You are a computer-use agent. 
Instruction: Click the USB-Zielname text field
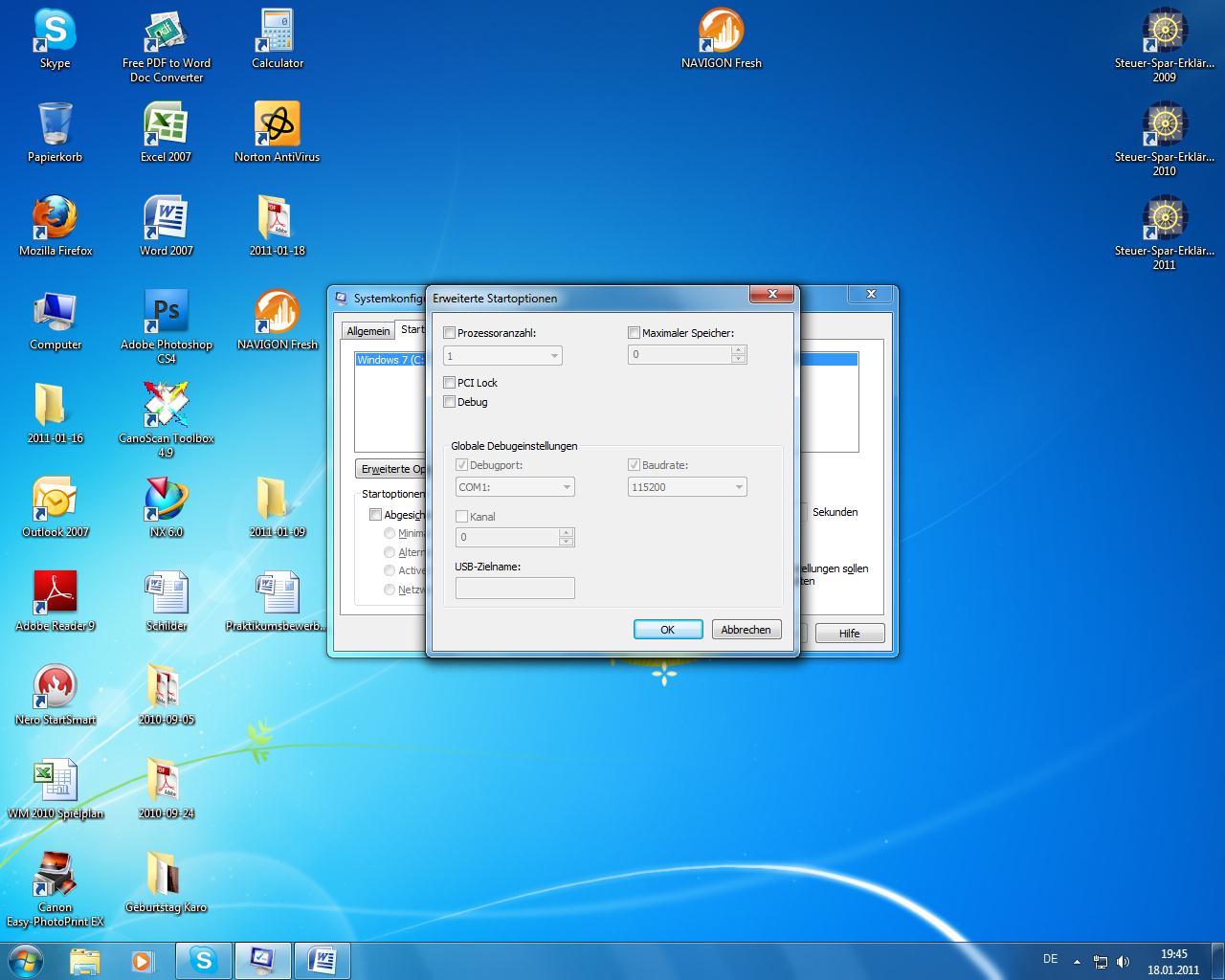coord(515,588)
